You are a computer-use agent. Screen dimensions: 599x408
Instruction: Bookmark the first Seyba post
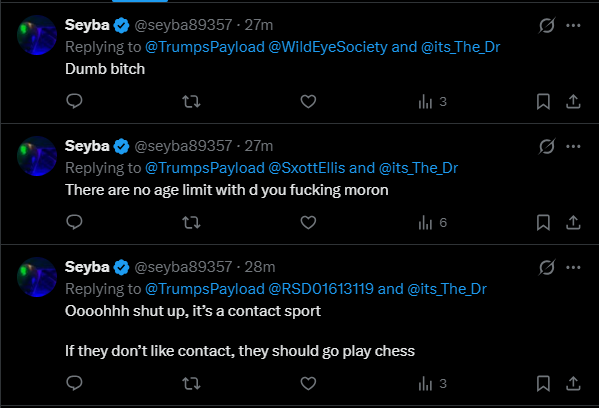543,102
